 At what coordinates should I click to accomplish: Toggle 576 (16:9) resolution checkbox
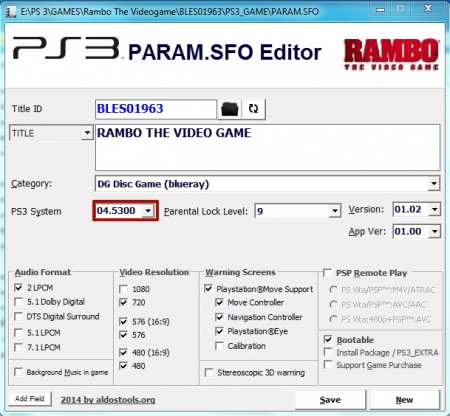tap(123, 322)
